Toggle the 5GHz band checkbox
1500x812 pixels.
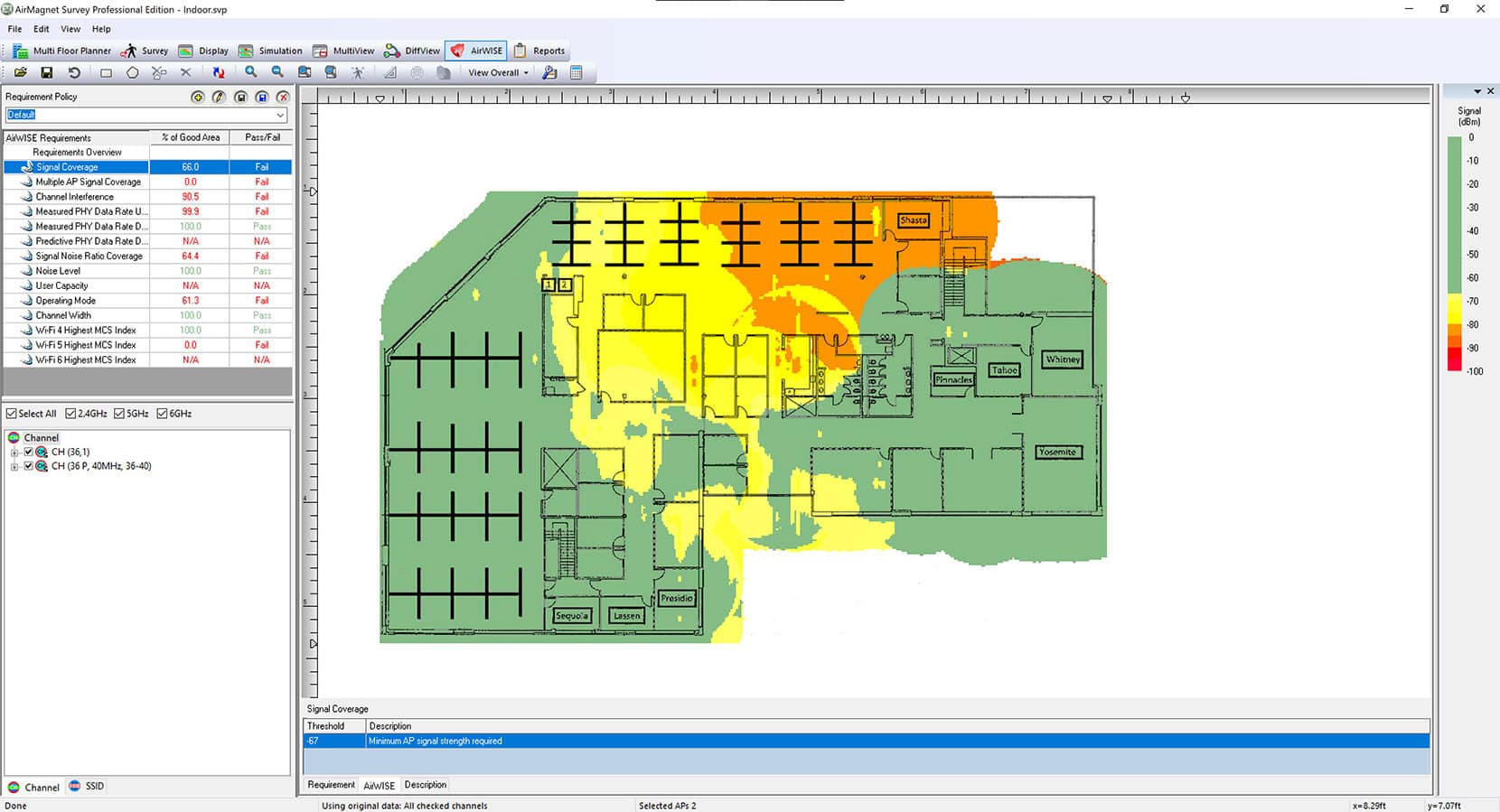tap(119, 414)
